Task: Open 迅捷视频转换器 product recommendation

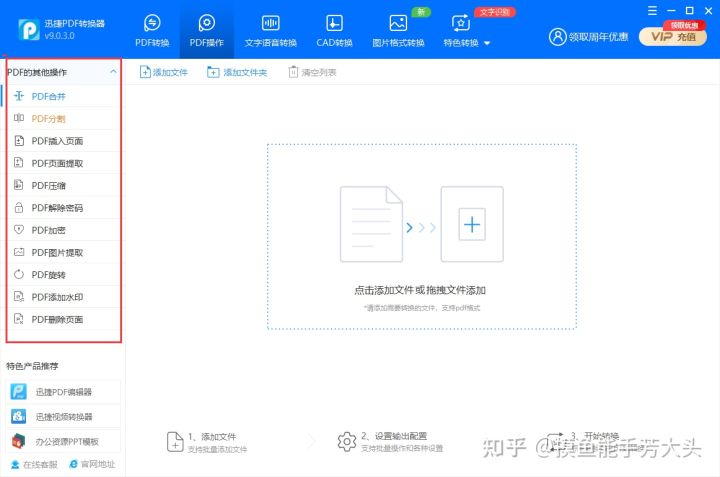Action: click(63, 416)
